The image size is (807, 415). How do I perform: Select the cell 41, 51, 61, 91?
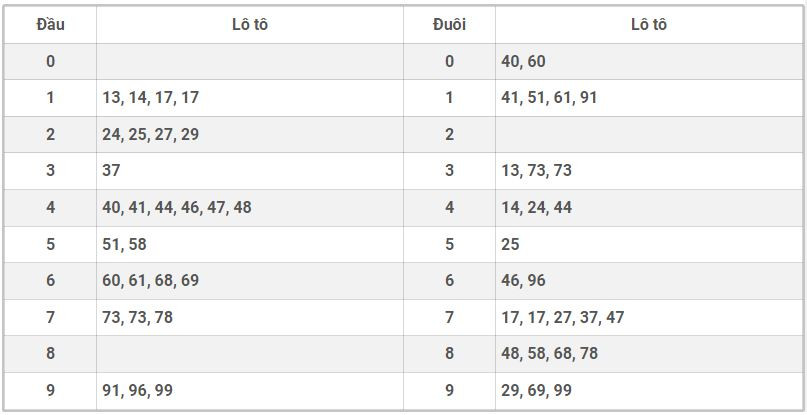[x=550, y=98]
